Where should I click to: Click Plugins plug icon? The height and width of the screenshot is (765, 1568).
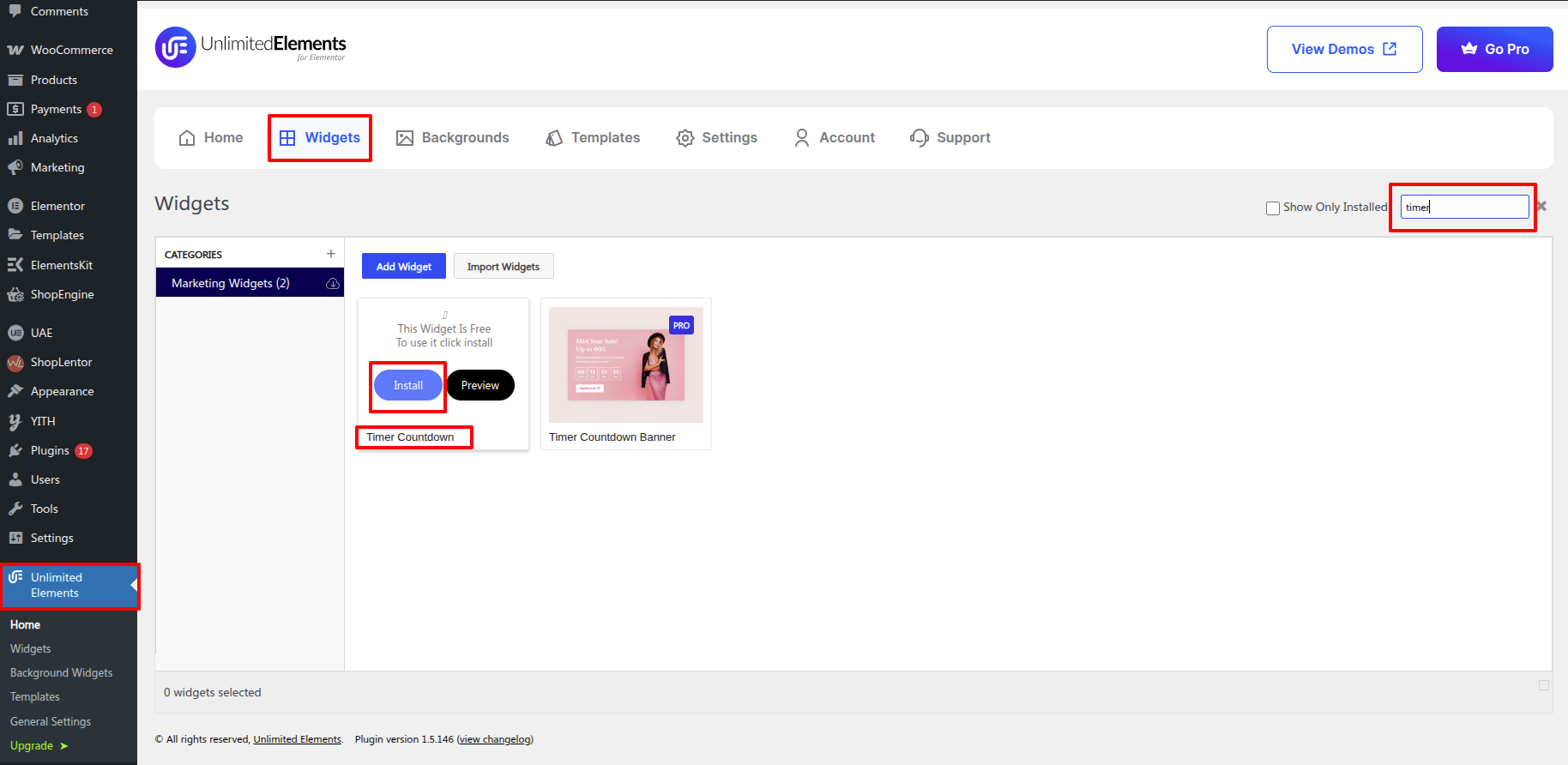[15, 450]
